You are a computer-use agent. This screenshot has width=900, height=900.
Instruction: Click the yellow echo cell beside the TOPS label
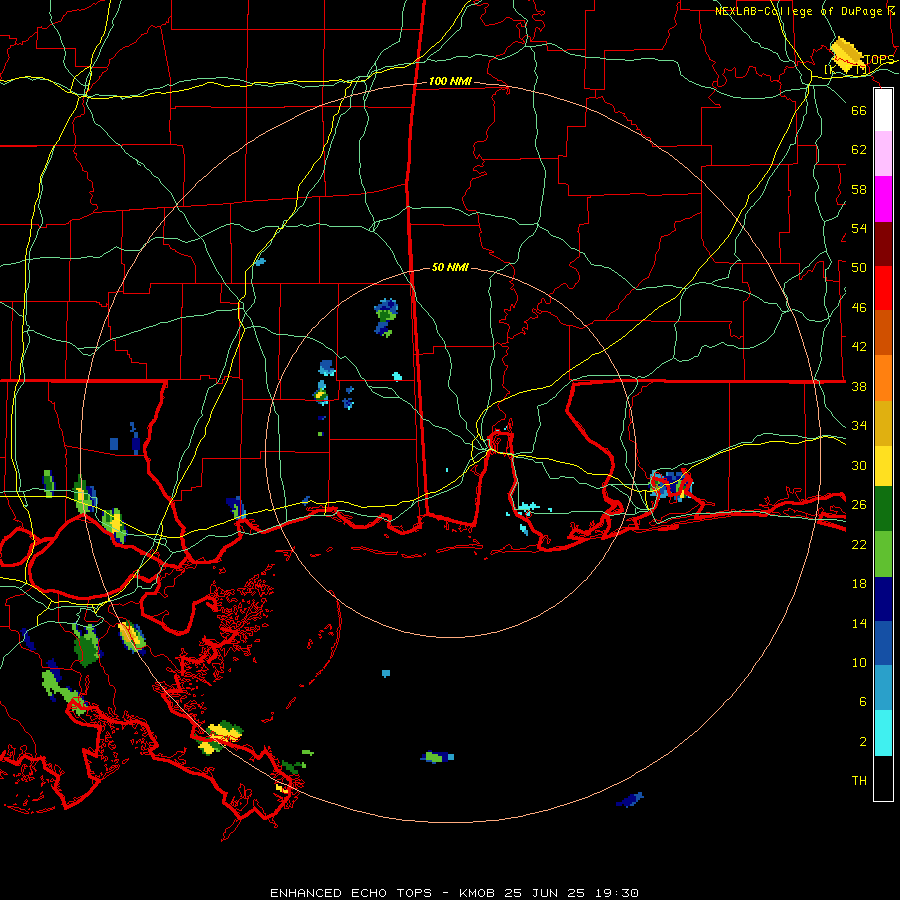[846, 55]
